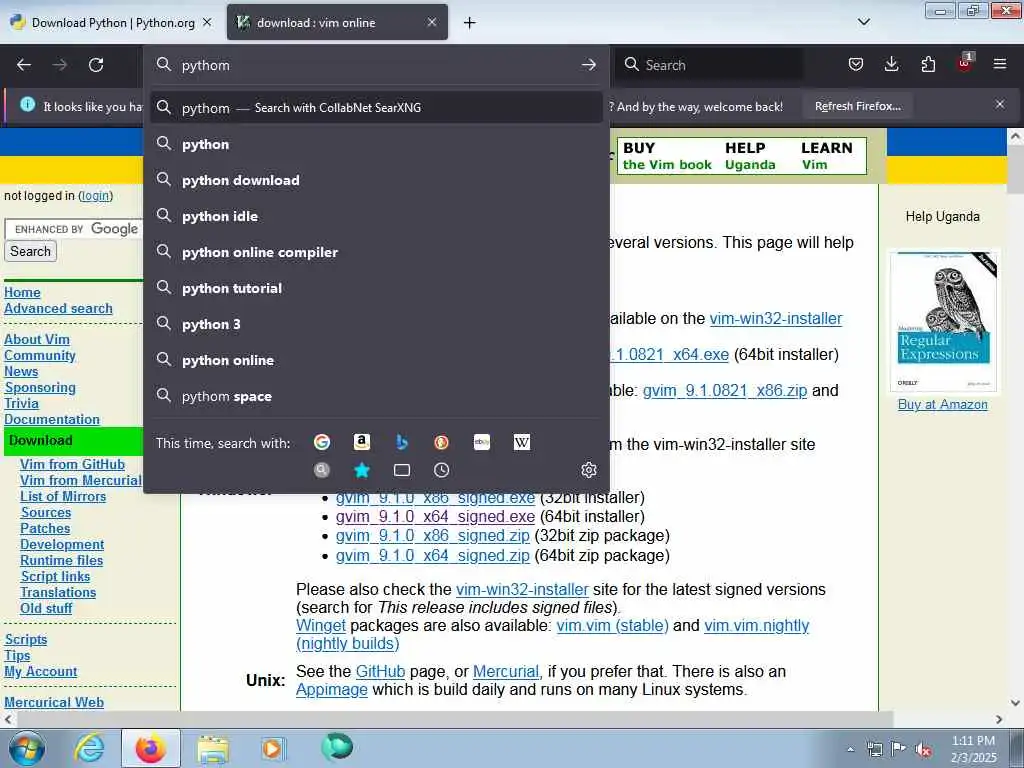The width and height of the screenshot is (1024, 768).
Task: Open About Vim link
Action: click(37, 339)
